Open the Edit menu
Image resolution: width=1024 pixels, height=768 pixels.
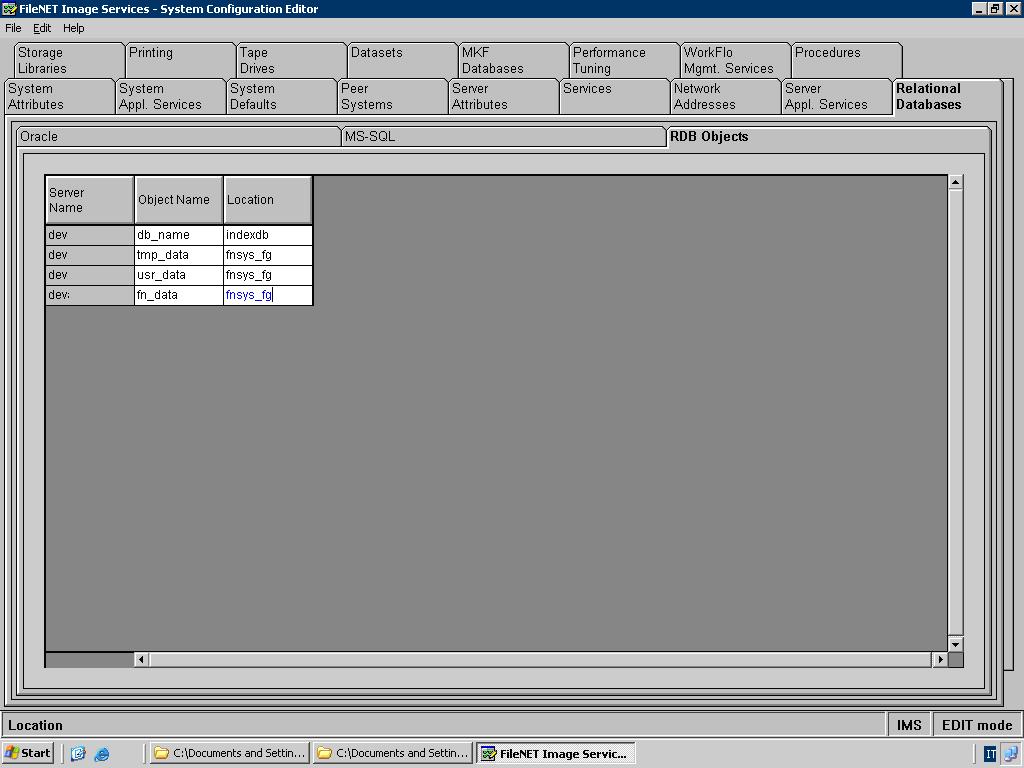click(x=42, y=28)
